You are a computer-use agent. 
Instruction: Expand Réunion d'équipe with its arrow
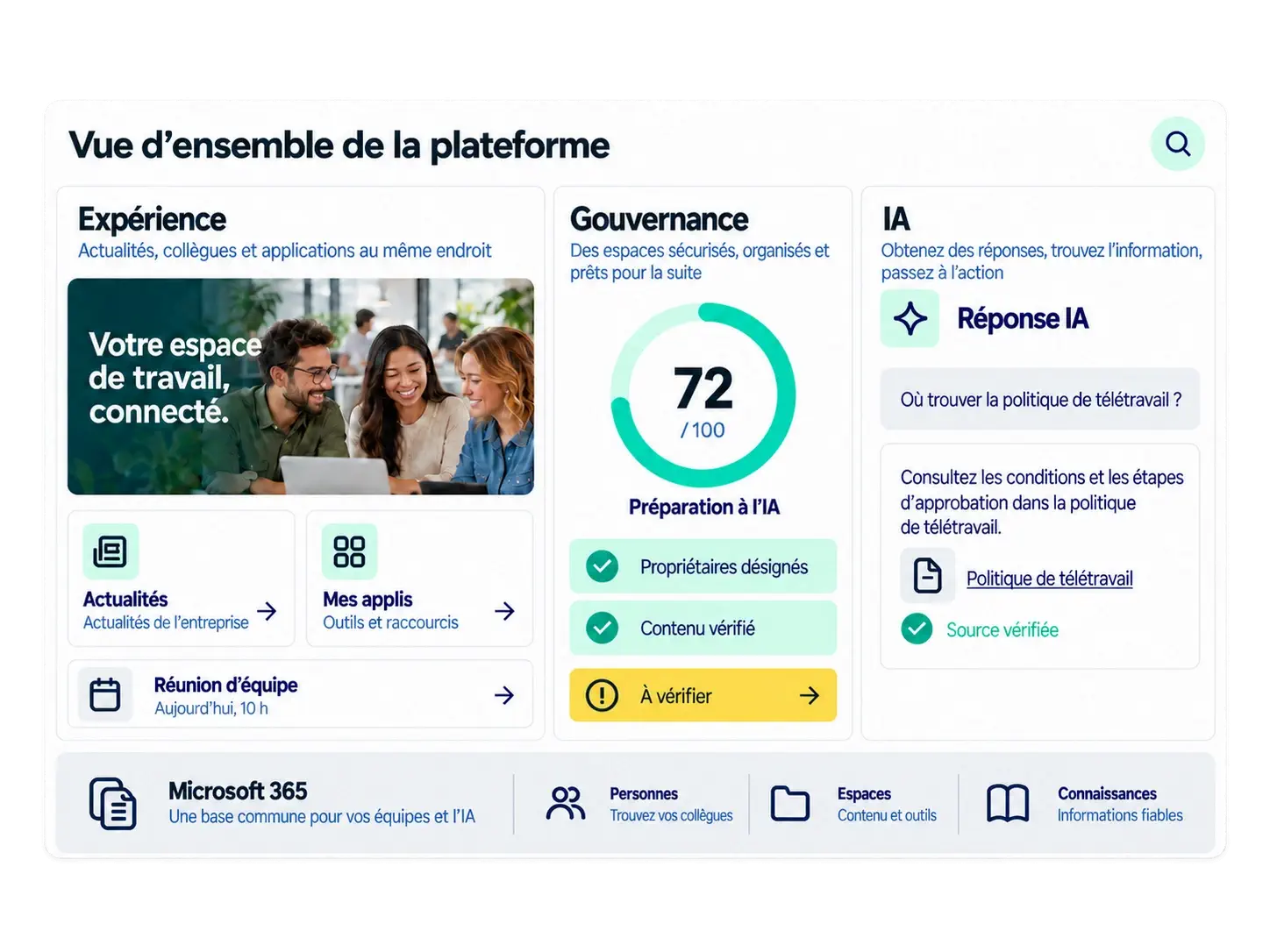(504, 695)
